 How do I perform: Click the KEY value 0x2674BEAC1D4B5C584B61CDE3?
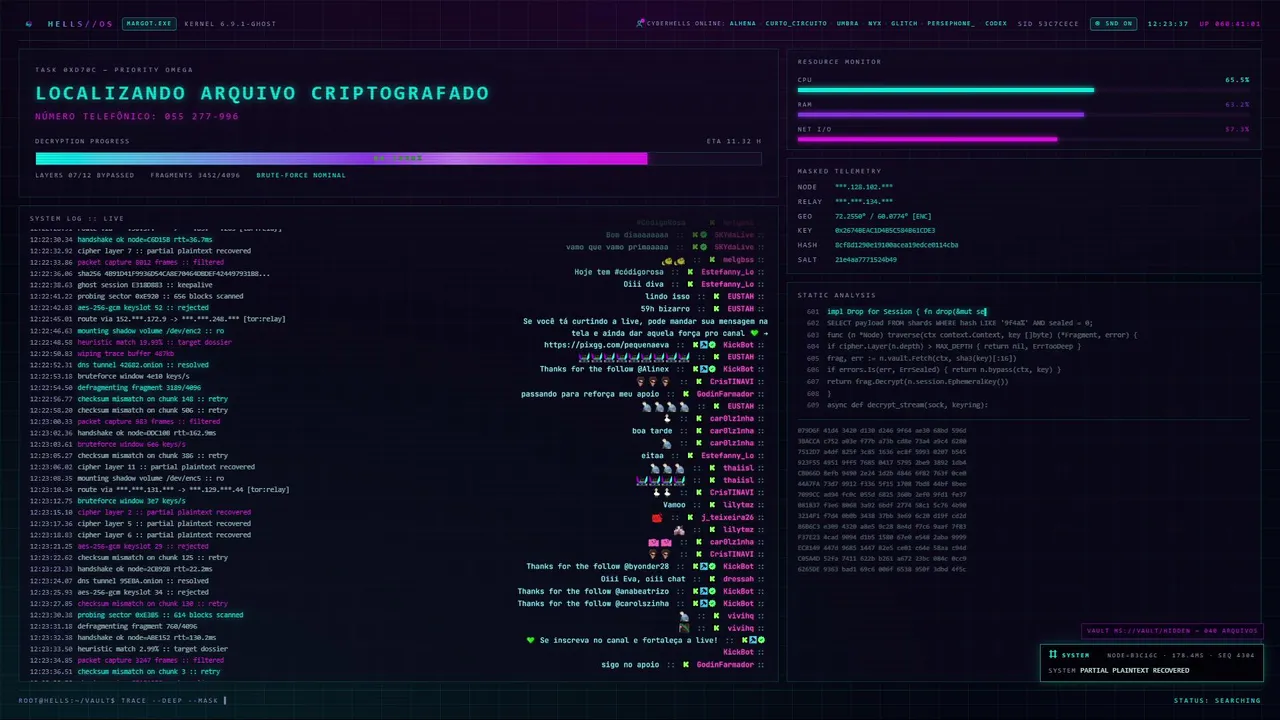click(x=885, y=230)
